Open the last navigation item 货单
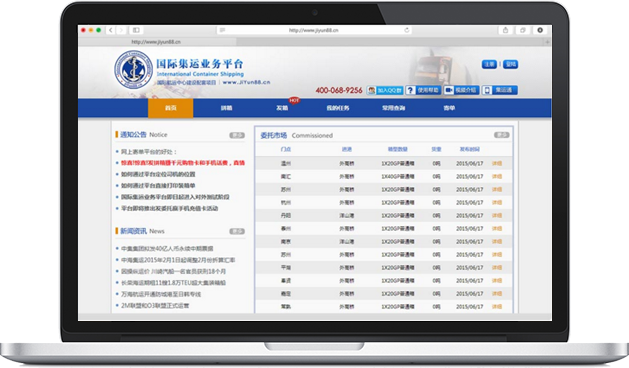The image size is (629, 368). pos(449,108)
